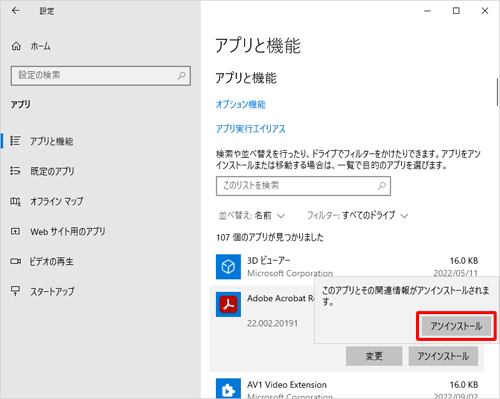Click the ビデオの再生 video icon
The height and width of the screenshot is (399, 500).
[x=15, y=261]
